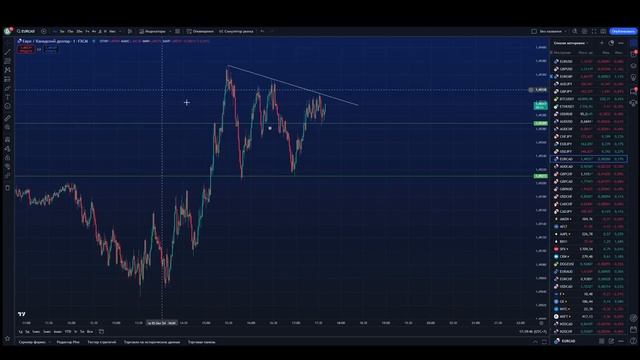Image resolution: width=640 pixels, height=360 pixels.
Task: Set date range to 1д
Action: 20,332
